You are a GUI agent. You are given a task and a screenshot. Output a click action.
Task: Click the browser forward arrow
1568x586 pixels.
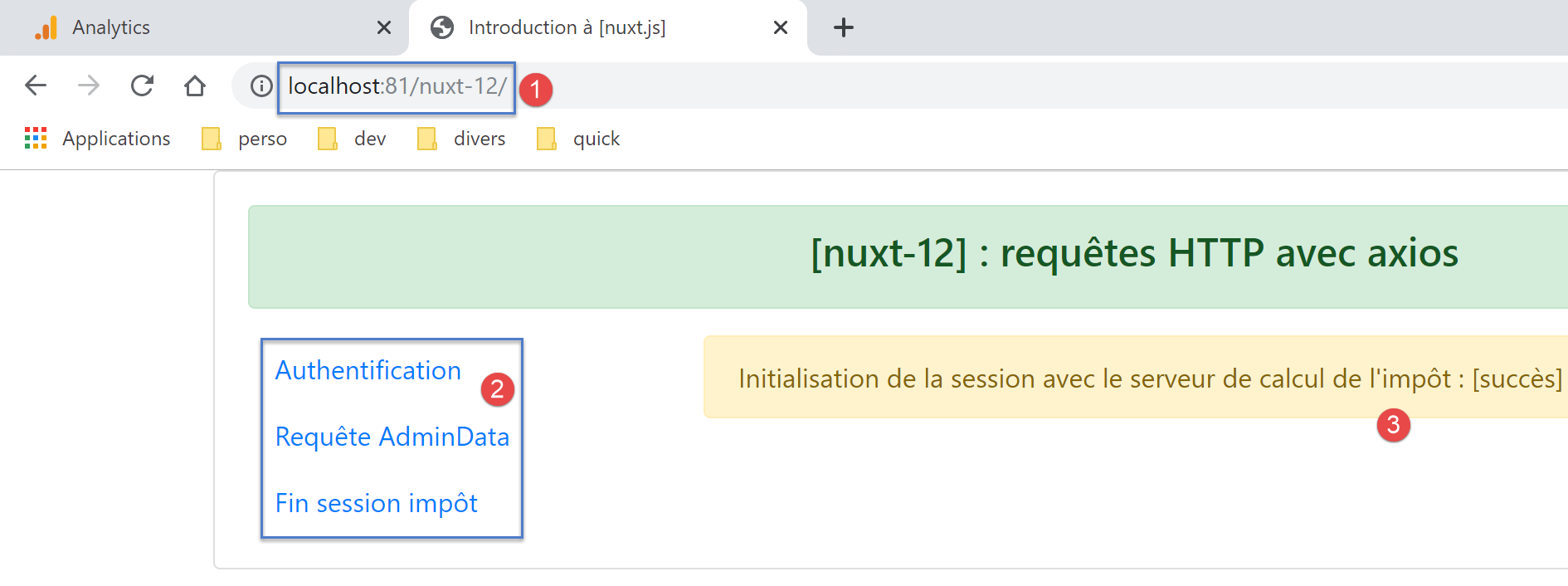89,85
